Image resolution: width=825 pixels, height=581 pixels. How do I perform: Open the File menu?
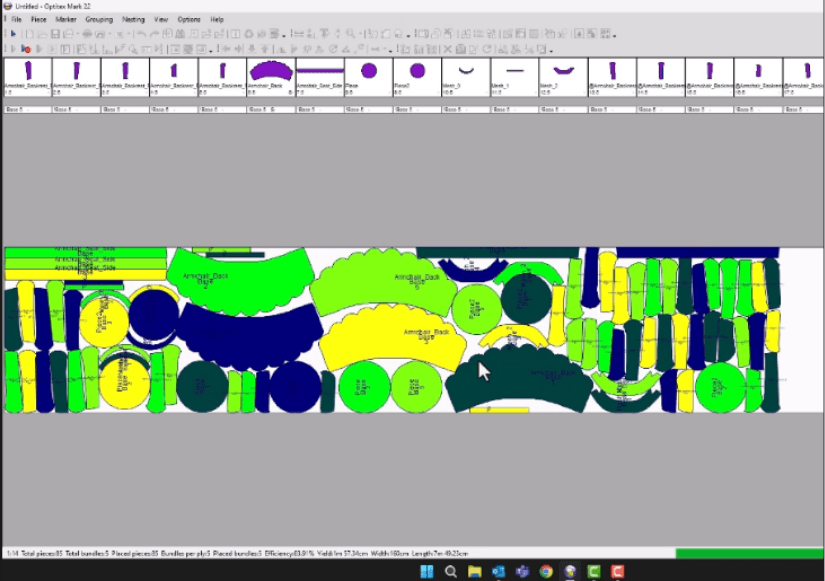[17, 19]
